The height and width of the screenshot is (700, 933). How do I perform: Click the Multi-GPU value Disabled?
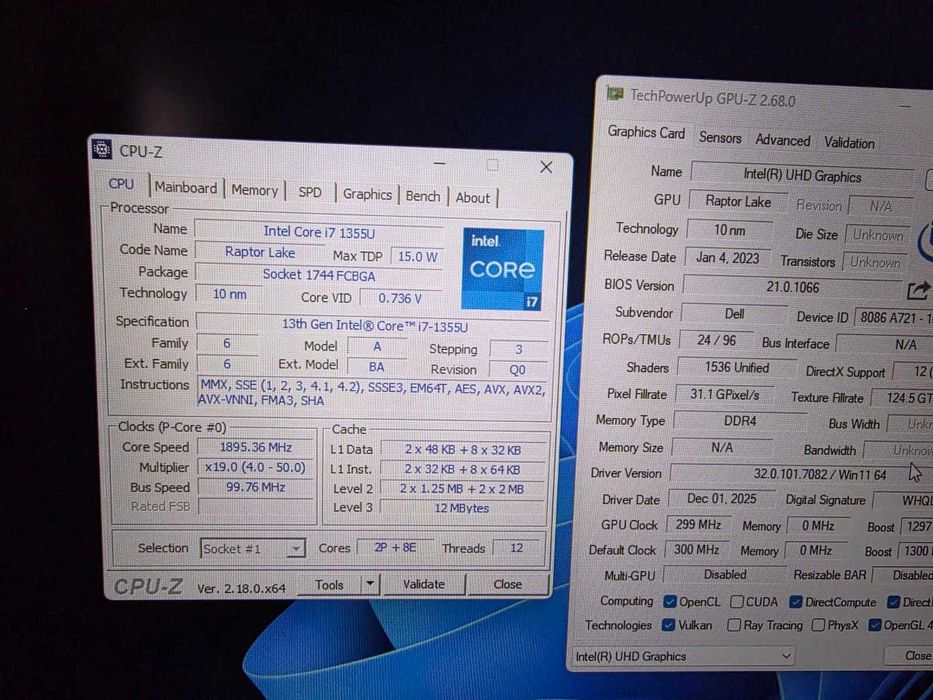pyautogui.click(x=724, y=574)
